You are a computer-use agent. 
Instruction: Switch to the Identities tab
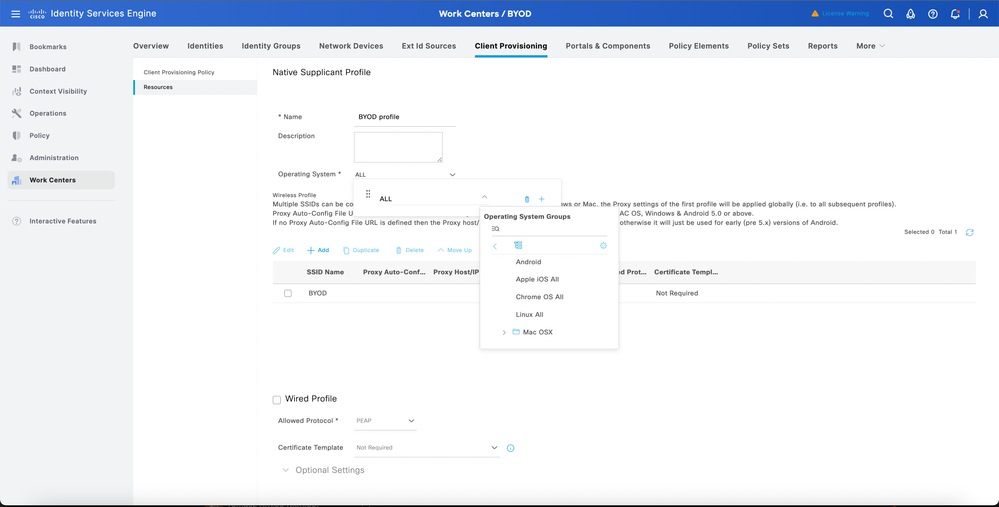(205, 46)
